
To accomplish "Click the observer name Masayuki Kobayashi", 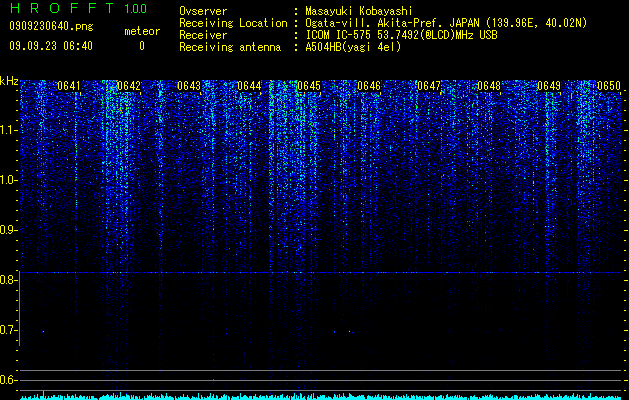I will [x=359, y=11].
